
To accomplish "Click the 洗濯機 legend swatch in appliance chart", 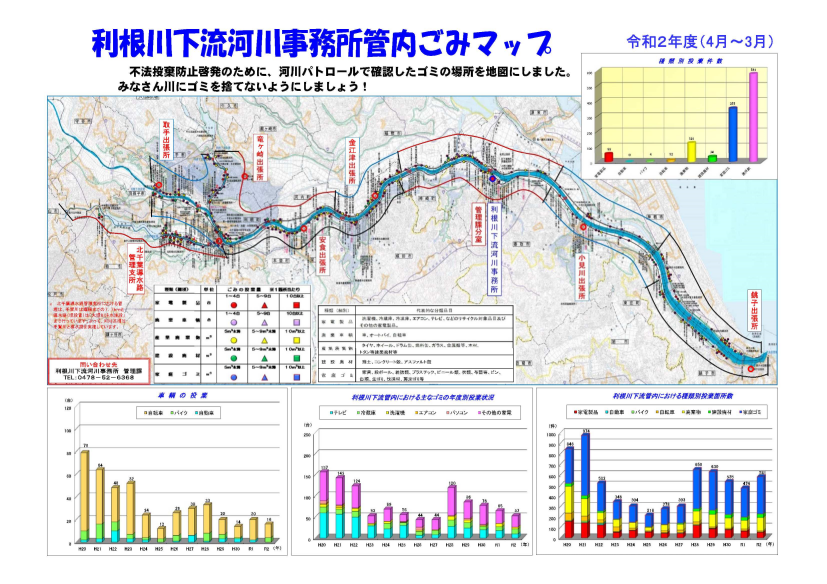I will (389, 413).
